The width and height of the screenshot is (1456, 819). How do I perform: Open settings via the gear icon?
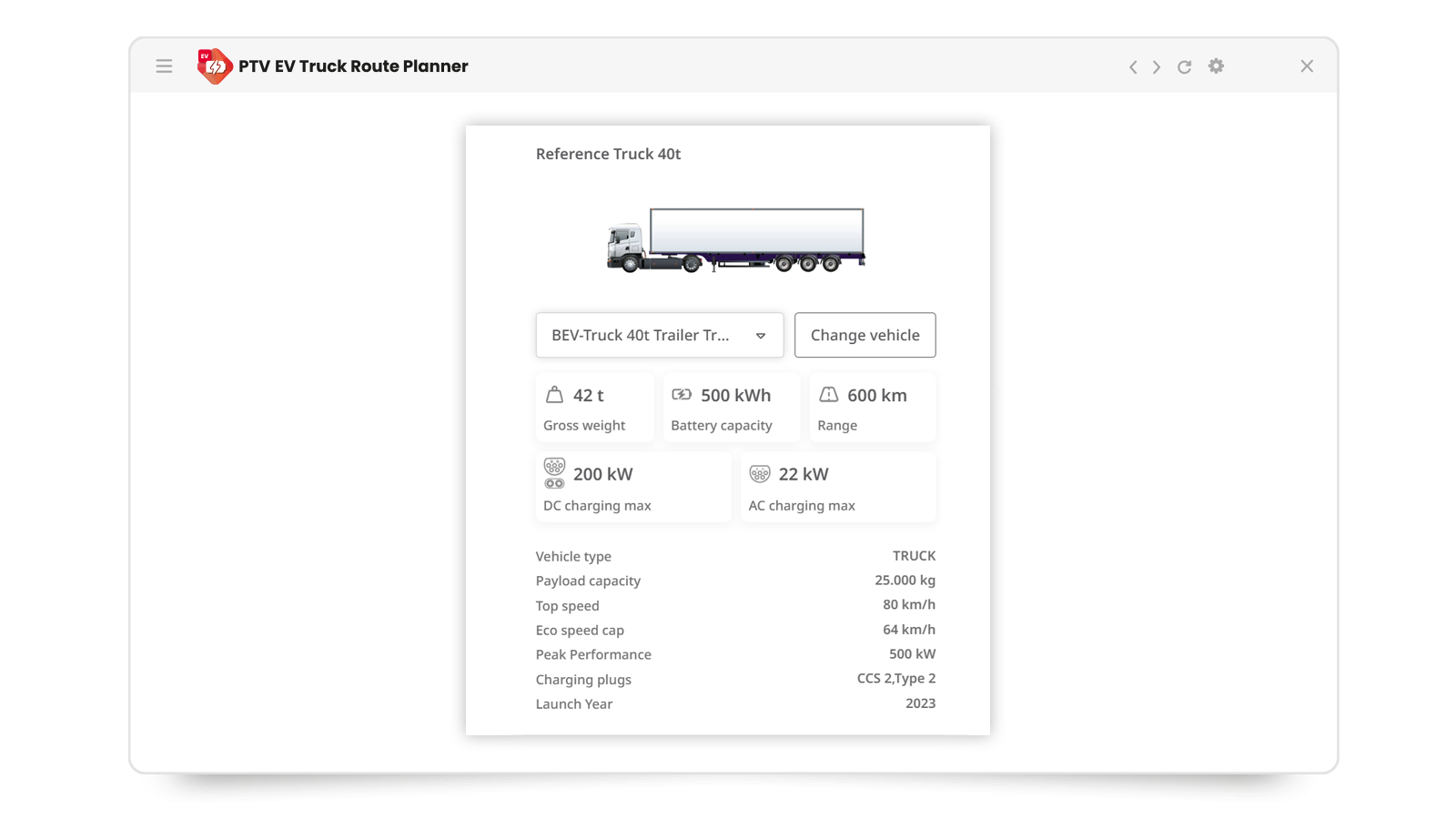pyautogui.click(x=1216, y=66)
